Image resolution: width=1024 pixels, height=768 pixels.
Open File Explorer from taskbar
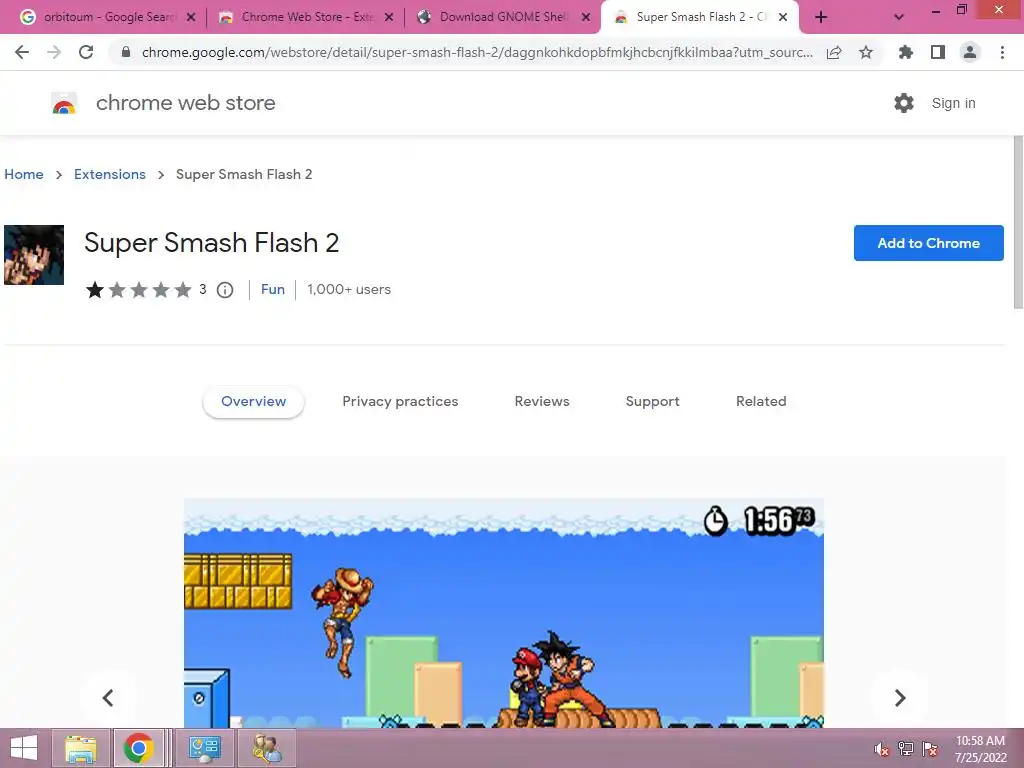(x=81, y=748)
